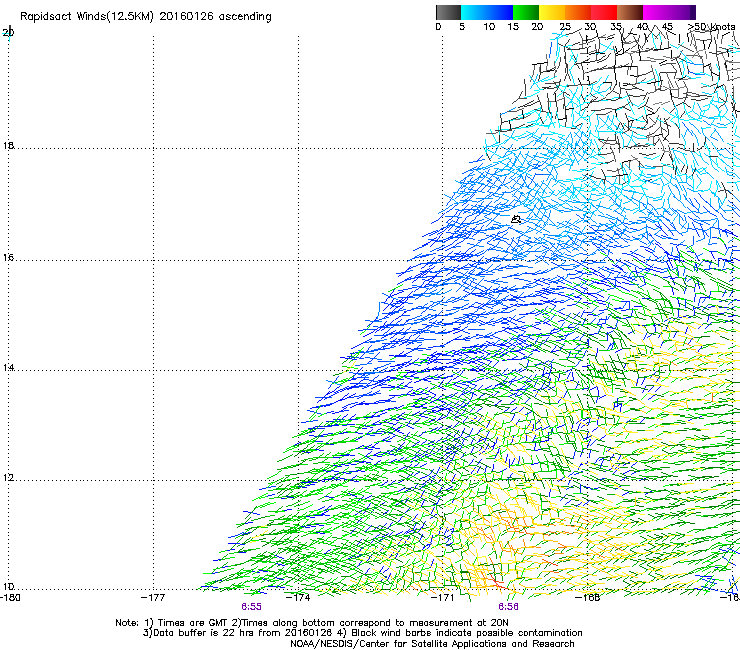Click the '25' knots legend label
Viewport: 740px width, 650px height.
coord(565,27)
